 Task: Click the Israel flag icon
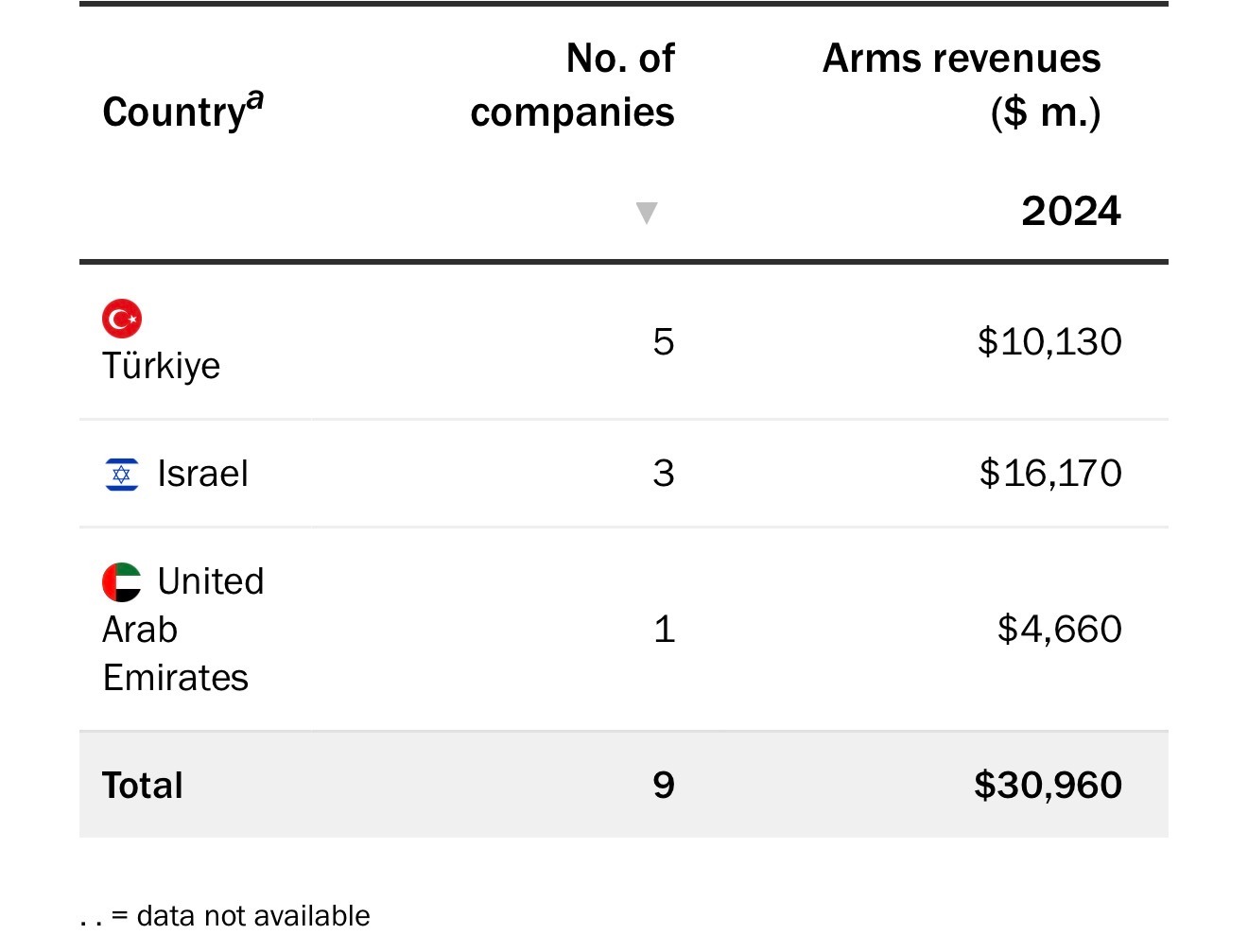pos(122,474)
